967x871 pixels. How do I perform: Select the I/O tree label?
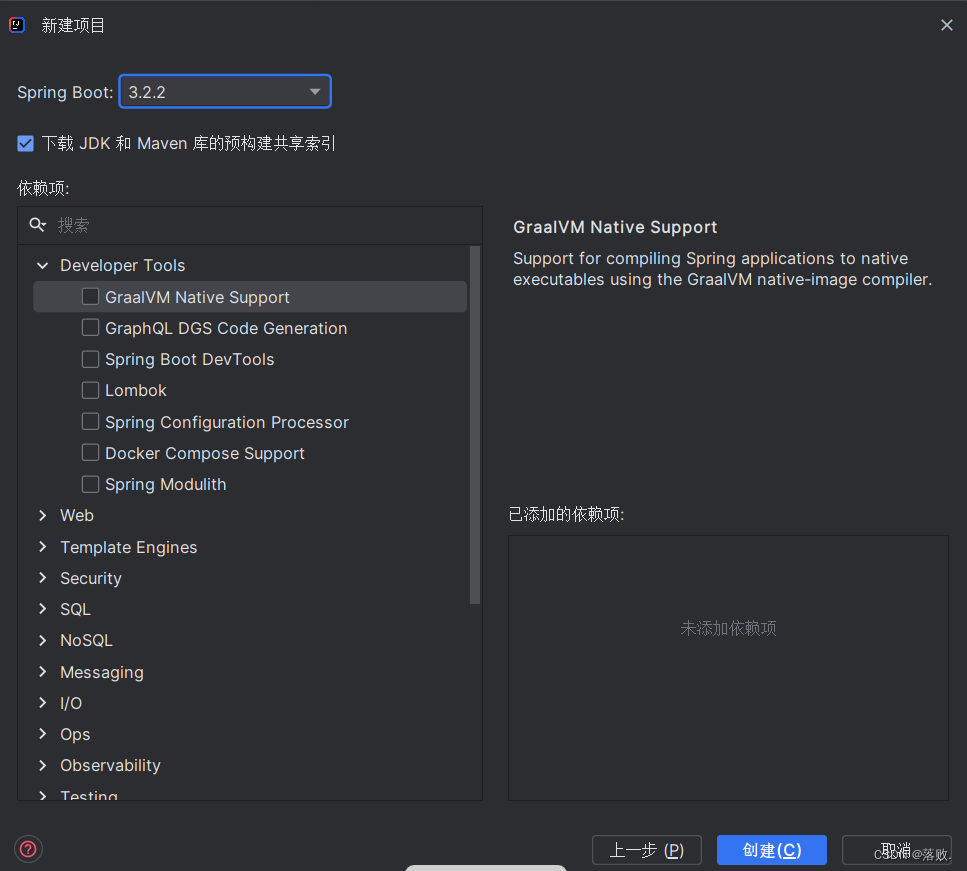(x=71, y=703)
